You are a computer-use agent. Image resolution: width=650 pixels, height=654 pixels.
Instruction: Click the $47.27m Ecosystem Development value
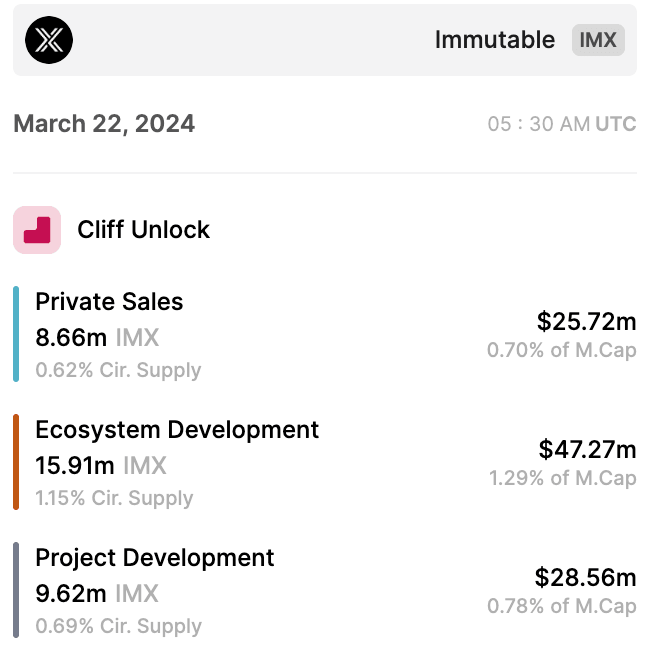tap(587, 449)
